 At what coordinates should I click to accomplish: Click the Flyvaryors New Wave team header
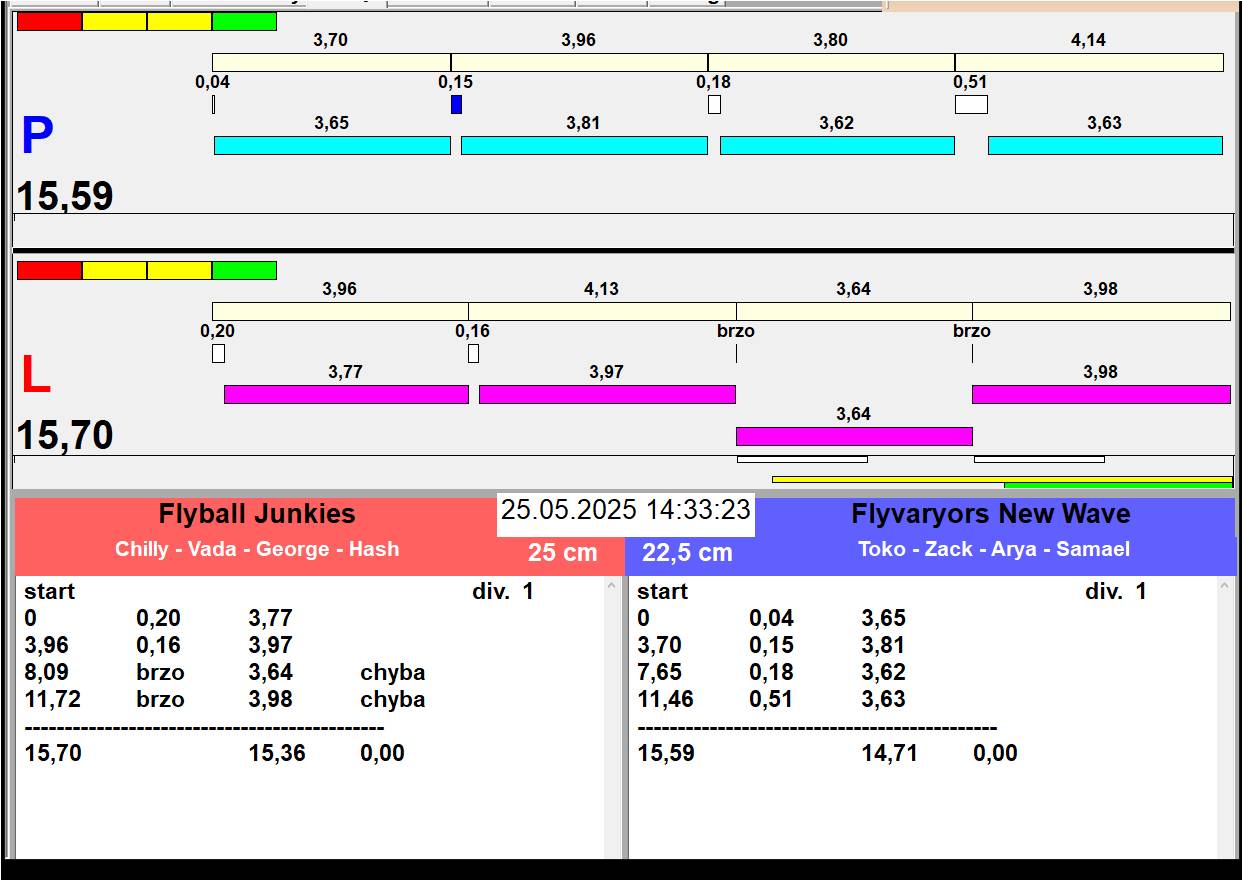tap(990, 514)
